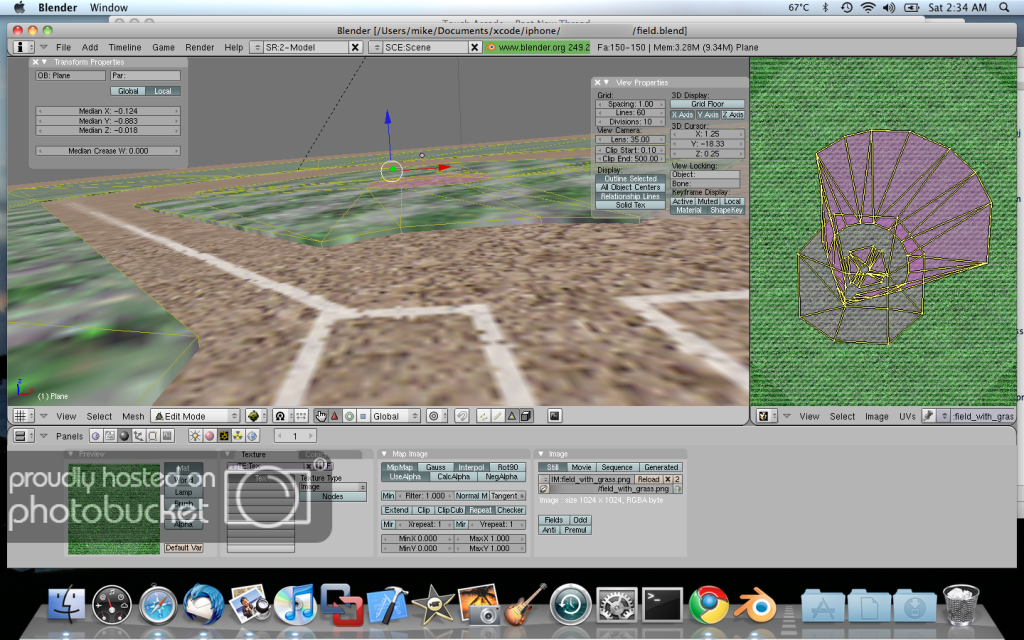
Task: Adjust the Filter: 1.000 slider
Action: (x=425, y=496)
